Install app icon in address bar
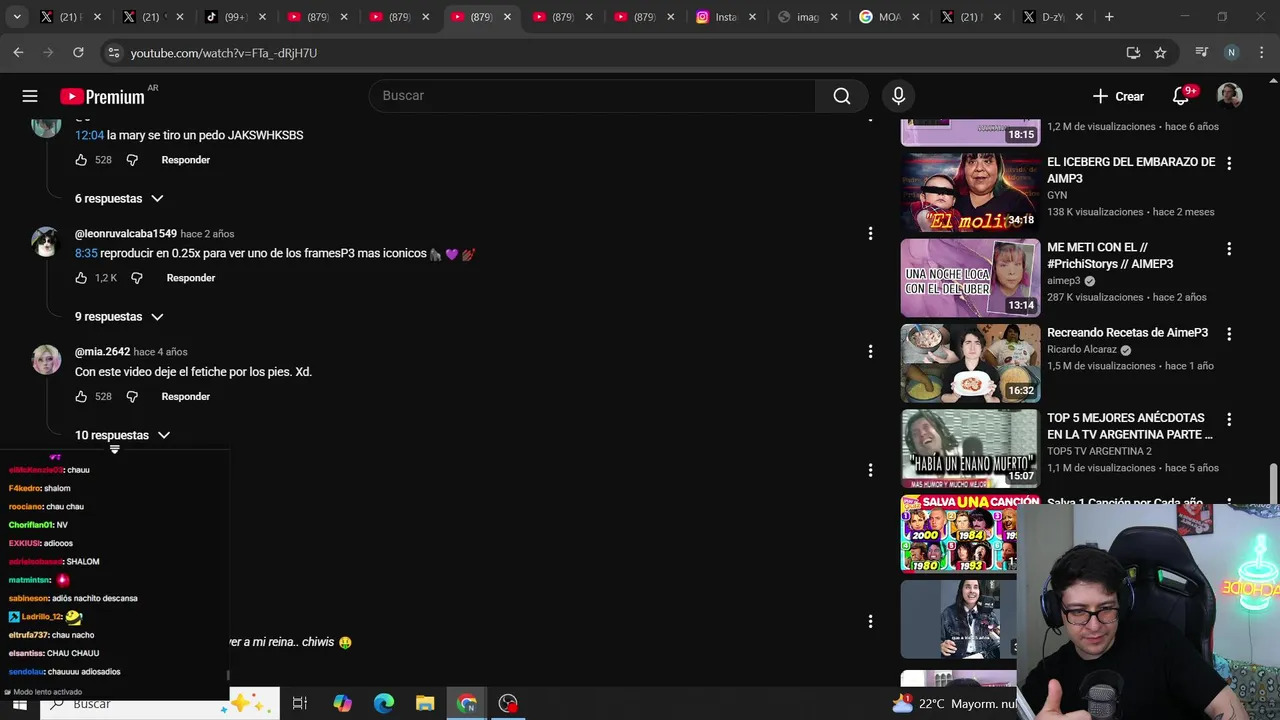This screenshot has width=1280, height=720. click(x=1133, y=53)
